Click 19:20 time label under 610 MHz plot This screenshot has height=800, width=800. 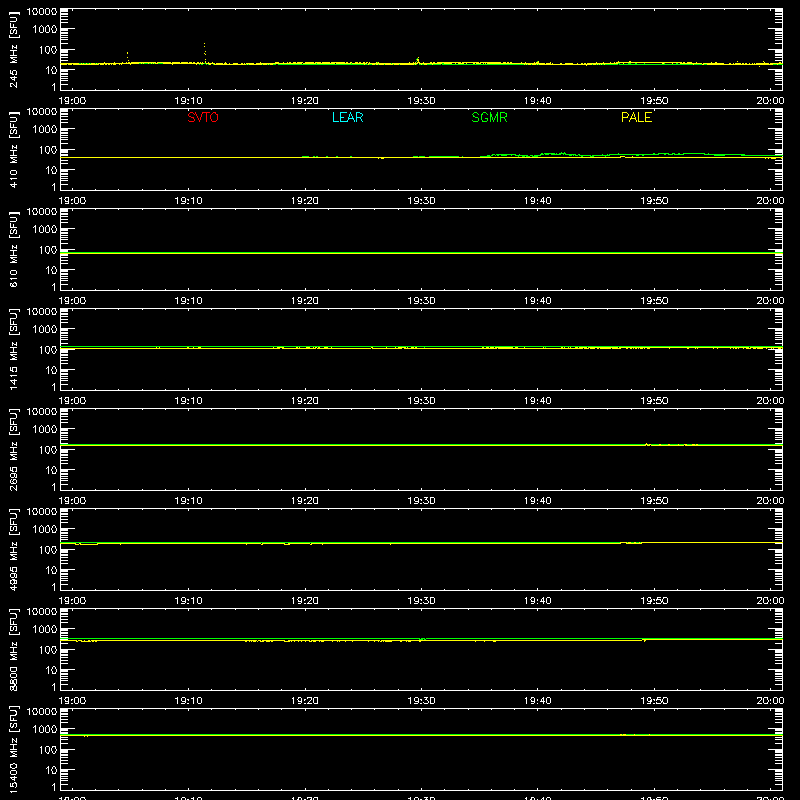tap(305, 301)
